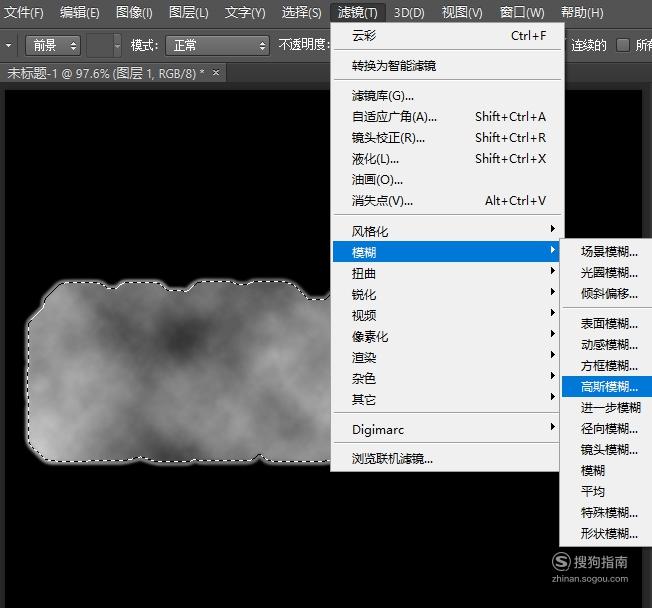Screen dimensions: 652x608
Task: Expand the 风格化 submenu
Action: 446,231
